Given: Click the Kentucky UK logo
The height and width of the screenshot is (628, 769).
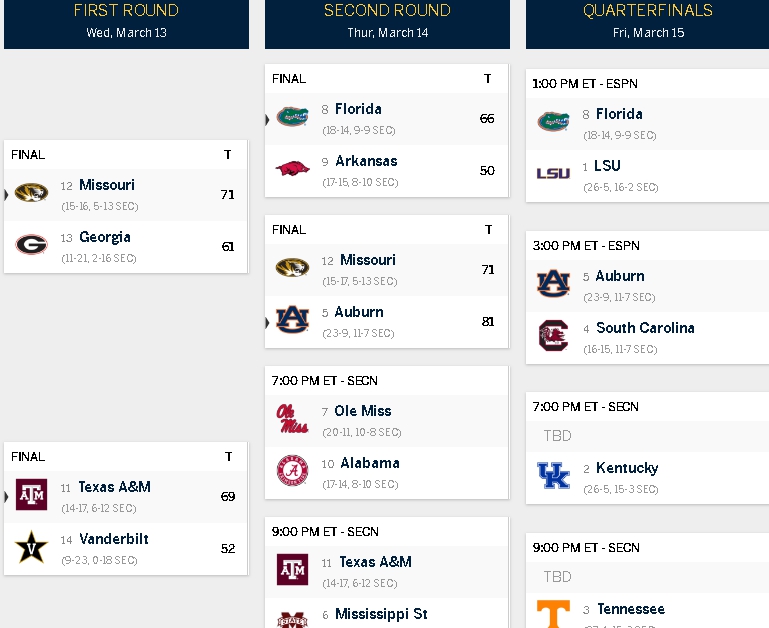Looking at the screenshot, I should 553,475.
